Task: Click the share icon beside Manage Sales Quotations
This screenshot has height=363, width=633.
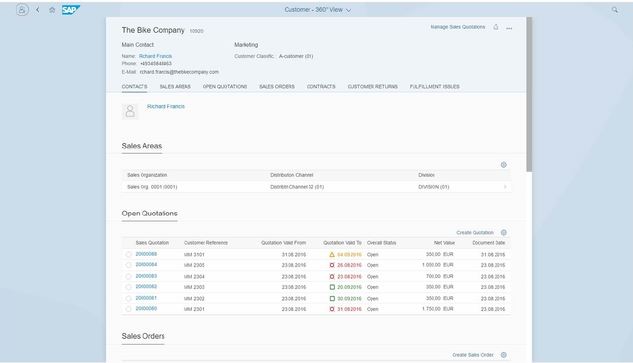Action: pos(496,27)
